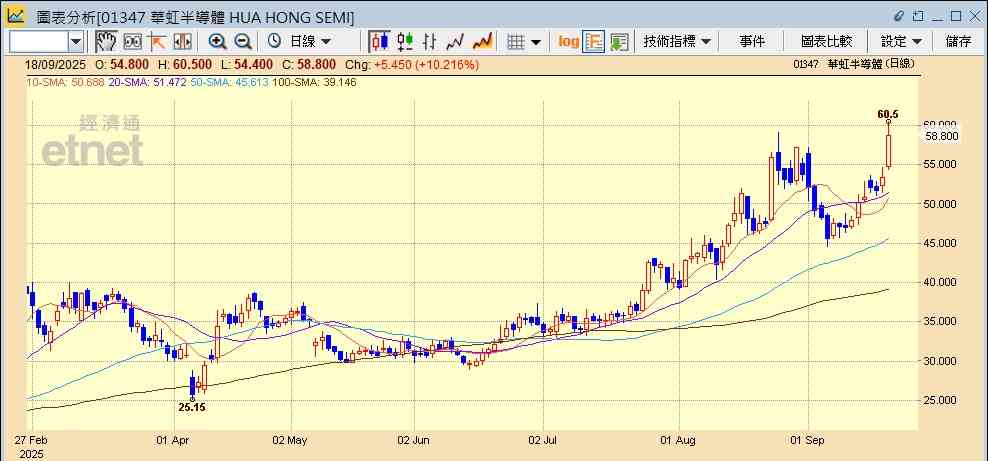988x461 pixels.
Task: Open 圖表比較 chart comparison
Action: click(x=827, y=42)
